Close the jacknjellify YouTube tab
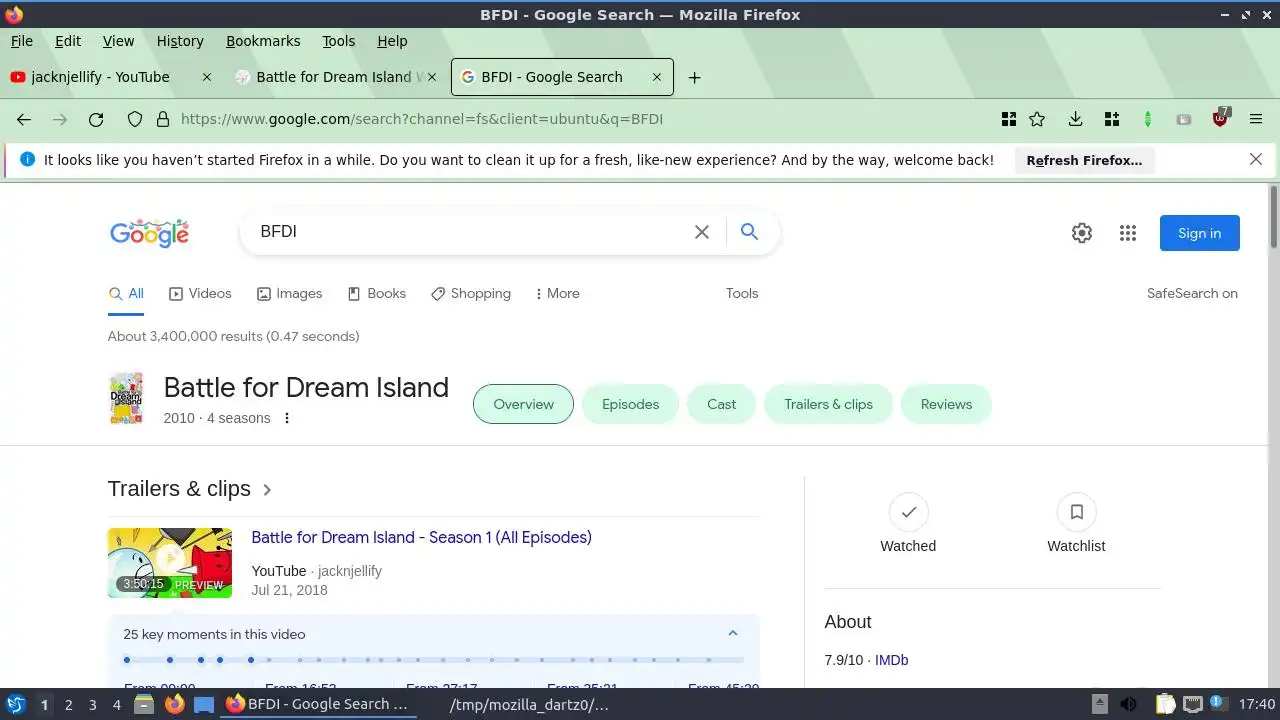Viewport: 1280px width, 720px height. (207, 77)
